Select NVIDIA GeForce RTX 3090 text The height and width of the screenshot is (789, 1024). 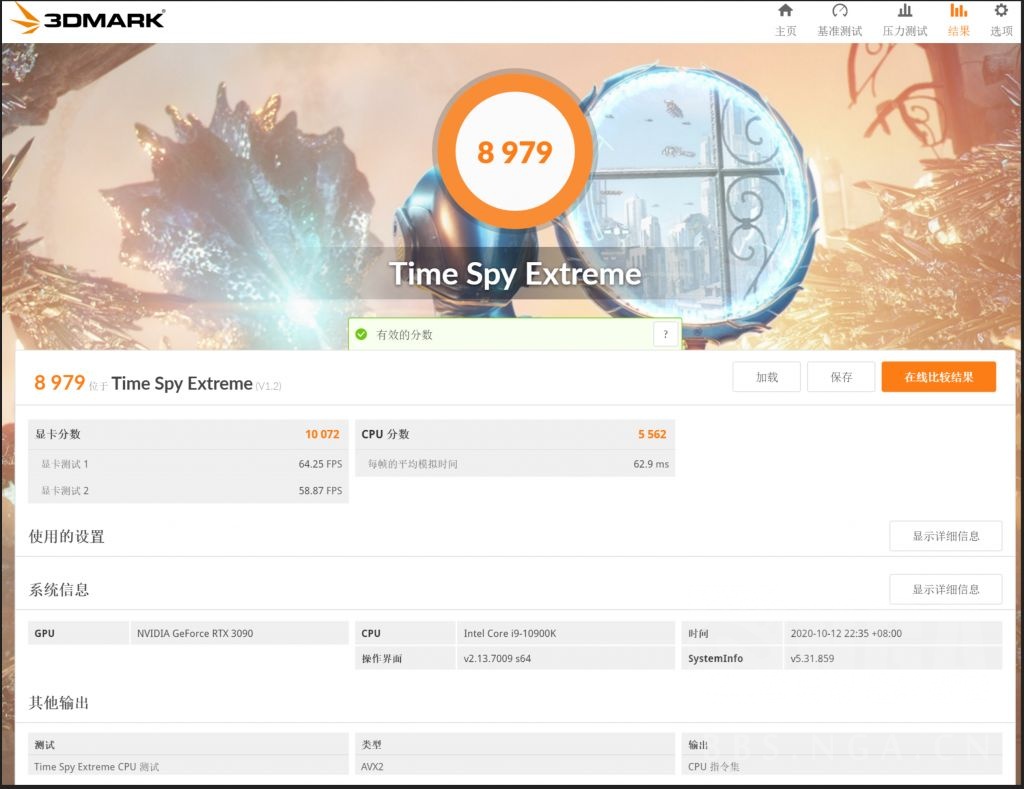tap(195, 633)
